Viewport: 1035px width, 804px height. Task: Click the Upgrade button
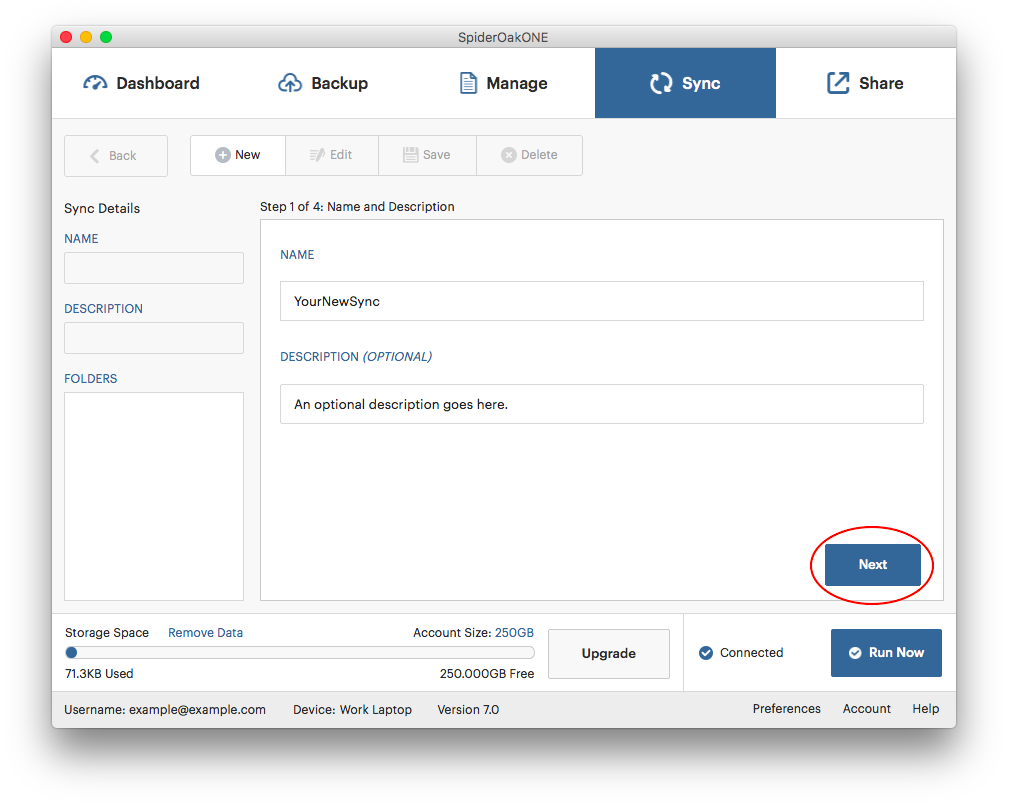point(608,654)
